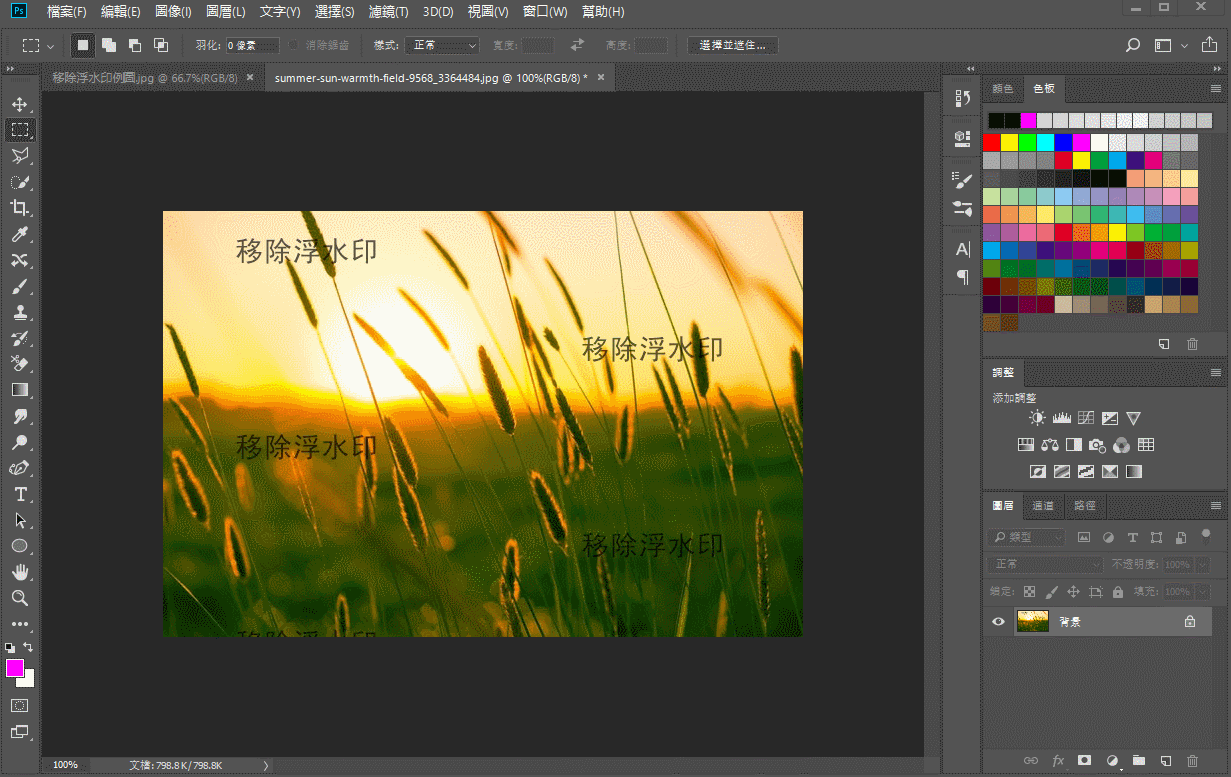
Task: Add a Photo Filter adjustment
Action: 1097,445
